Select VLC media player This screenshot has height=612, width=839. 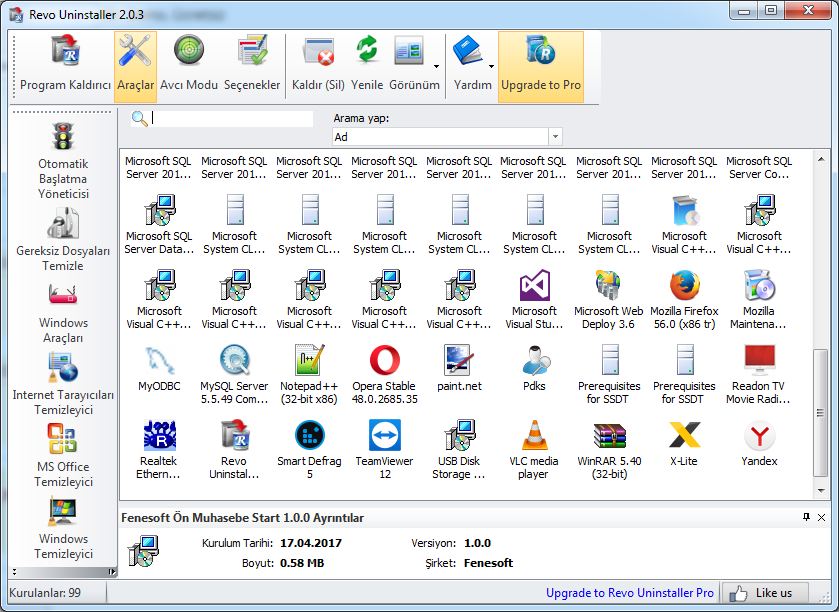(x=534, y=449)
